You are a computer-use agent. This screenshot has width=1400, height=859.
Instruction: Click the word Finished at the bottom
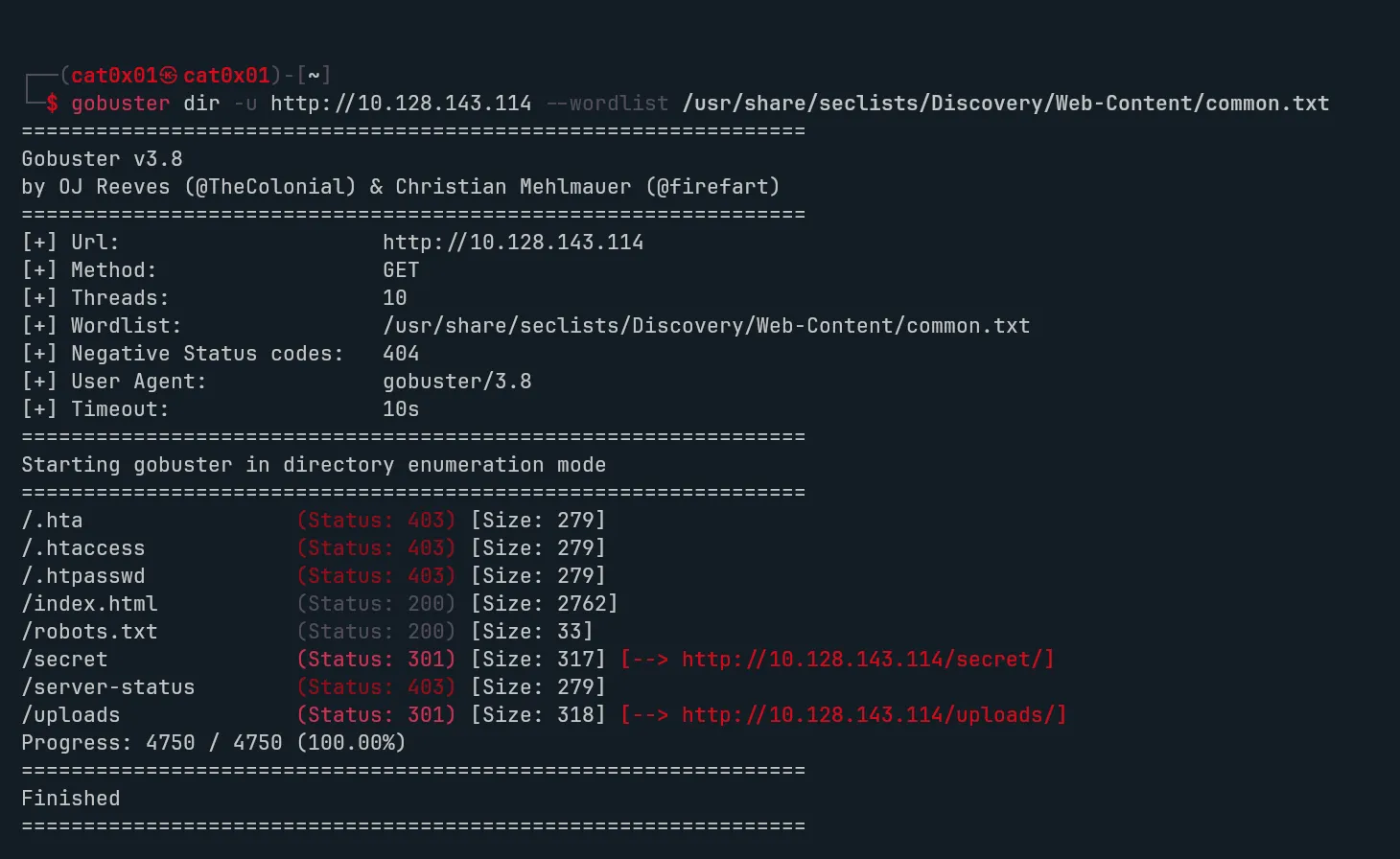coord(71,799)
